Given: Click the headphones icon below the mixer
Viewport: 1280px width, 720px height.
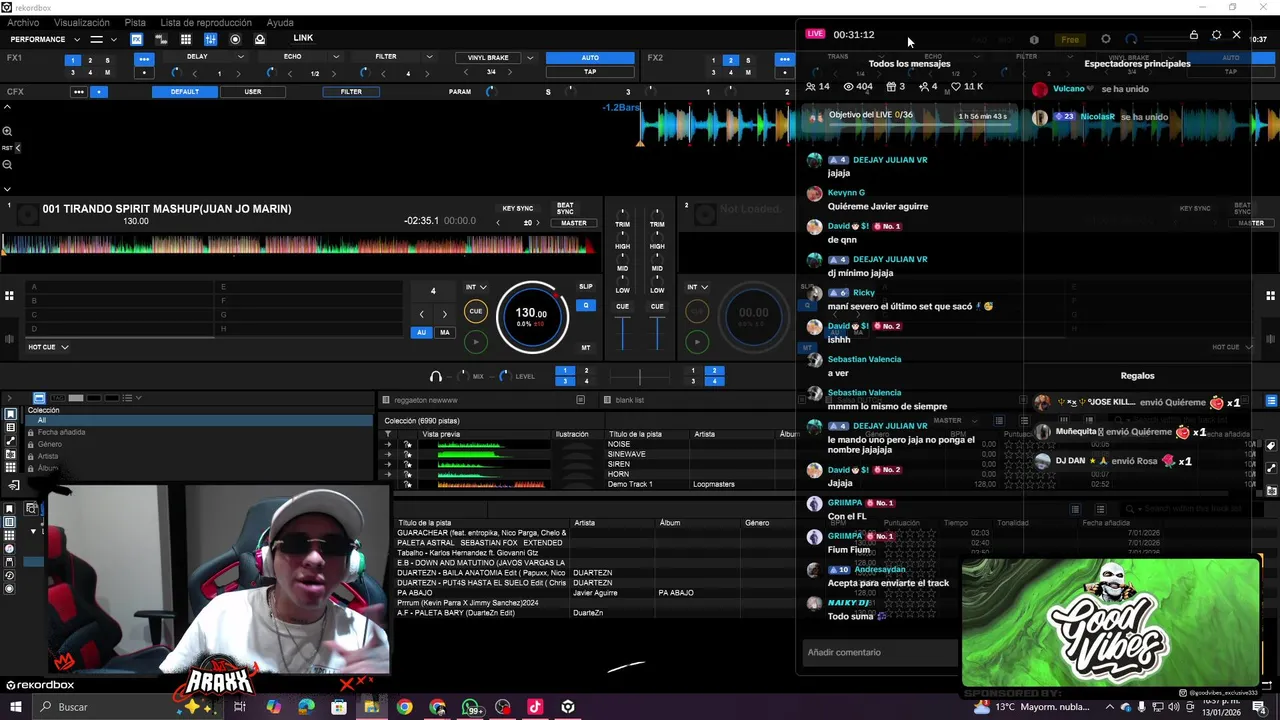Looking at the screenshot, I should [436, 376].
